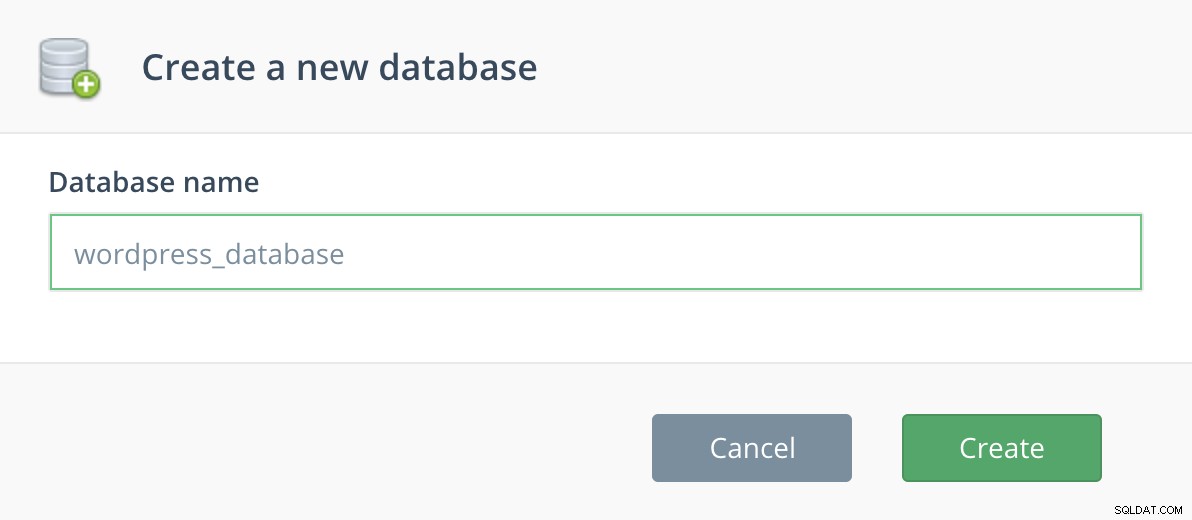The height and width of the screenshot is (520, 1192).
Task: Click the 'Database name' label
Action: coord(154,182)
